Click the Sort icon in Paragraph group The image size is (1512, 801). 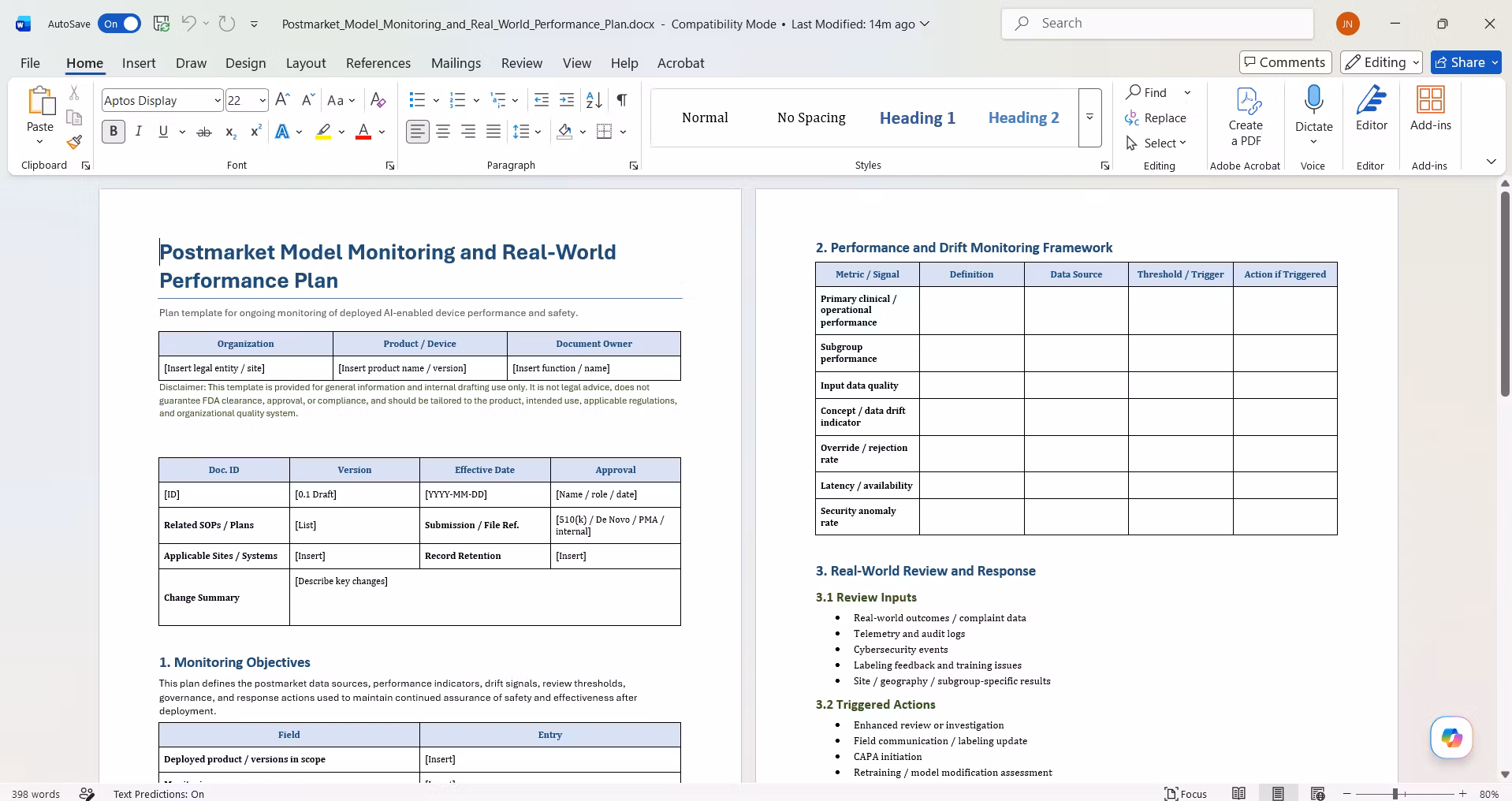coord(594,100)
